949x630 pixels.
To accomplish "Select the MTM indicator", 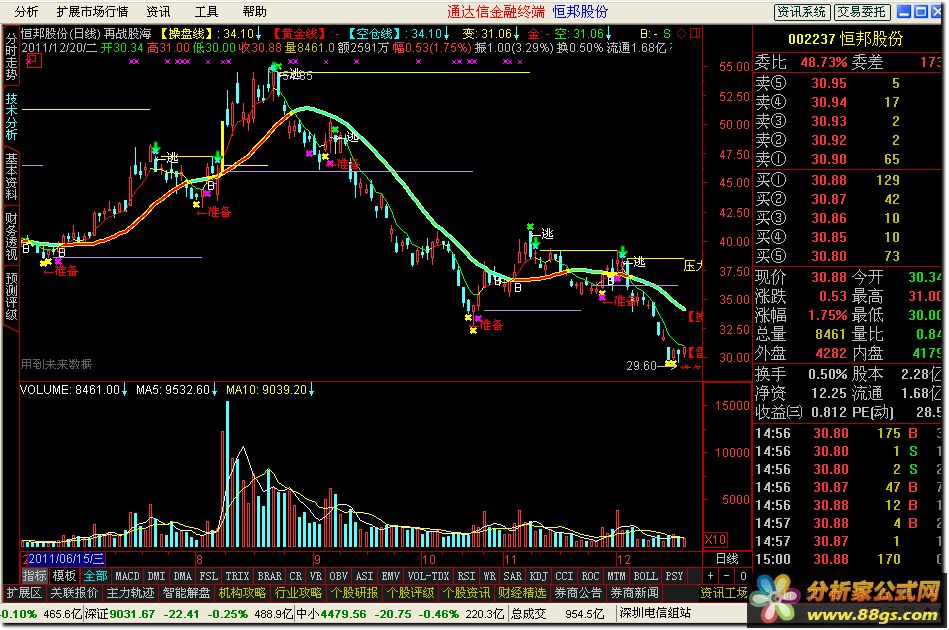I will (x=617, y=576).
